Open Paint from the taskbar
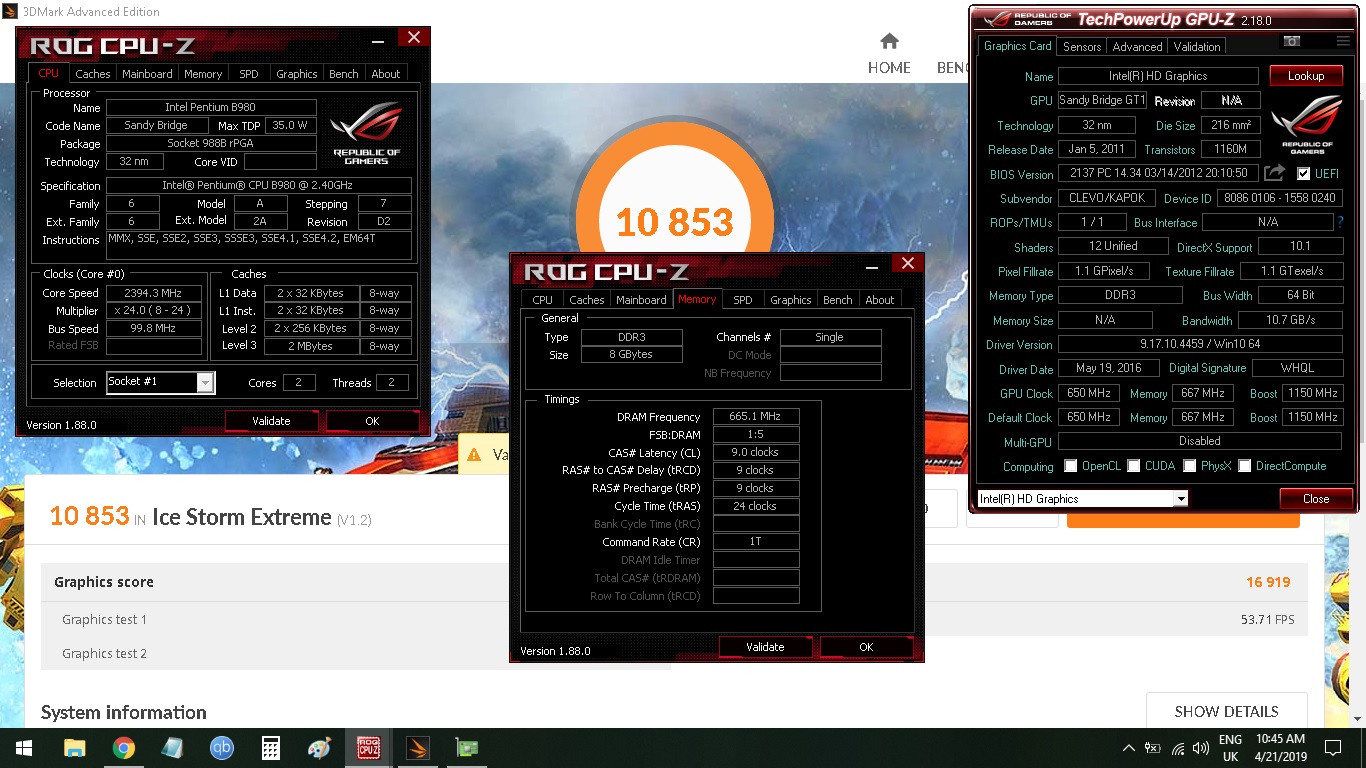 (319, 747)
